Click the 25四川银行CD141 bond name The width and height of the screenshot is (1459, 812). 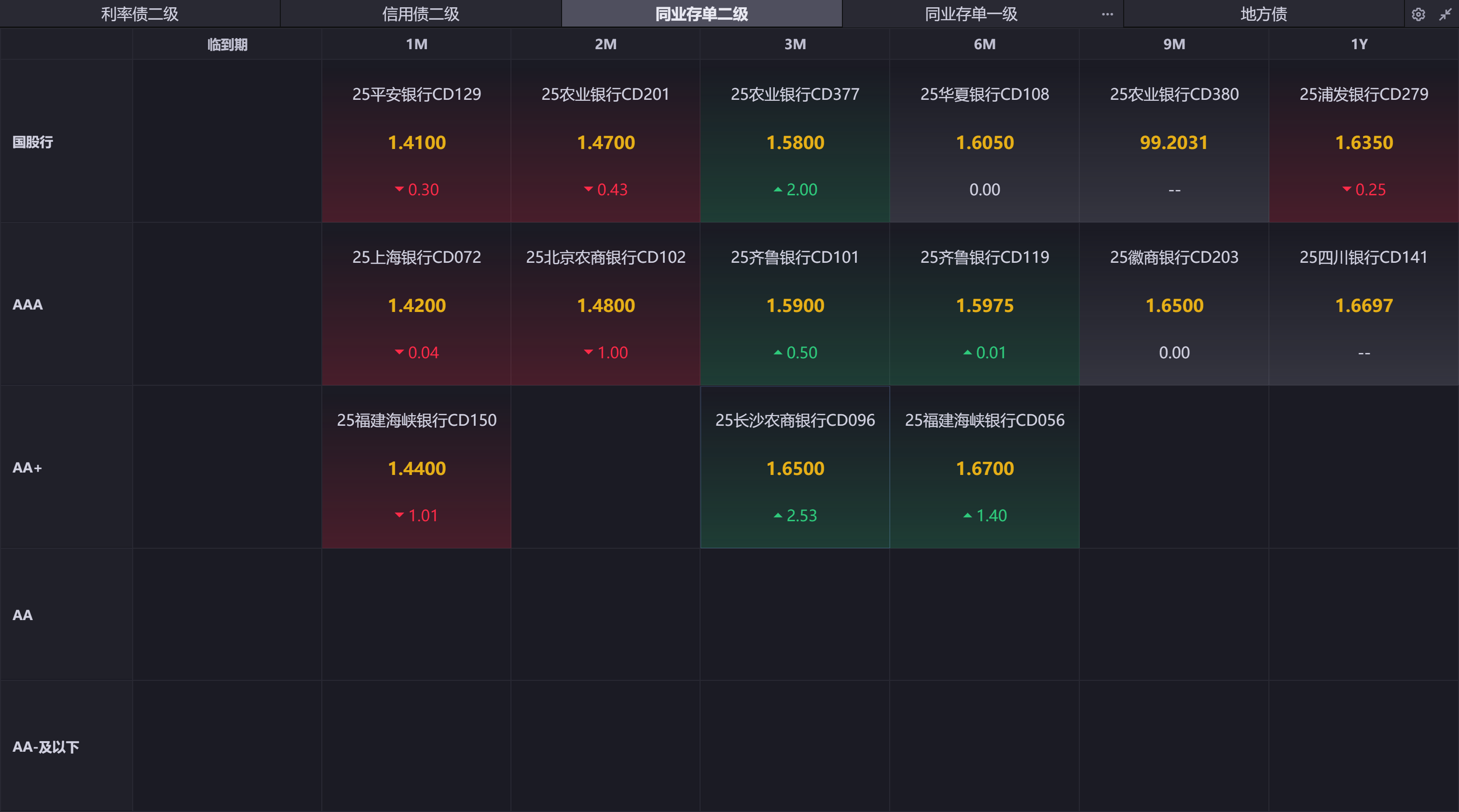[x=1363, y=257]
